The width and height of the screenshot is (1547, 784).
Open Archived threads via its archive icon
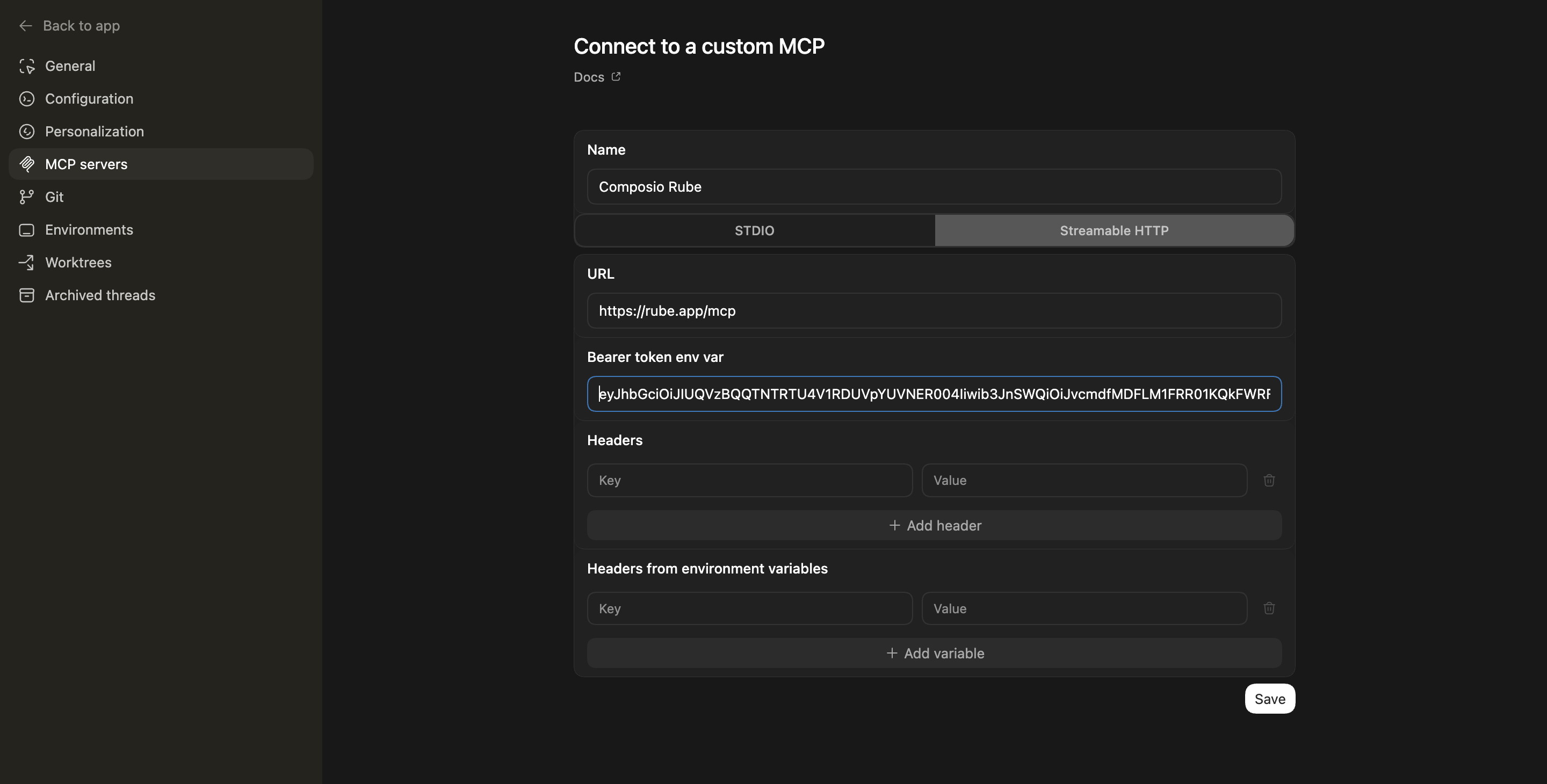(x=27, y=295)
